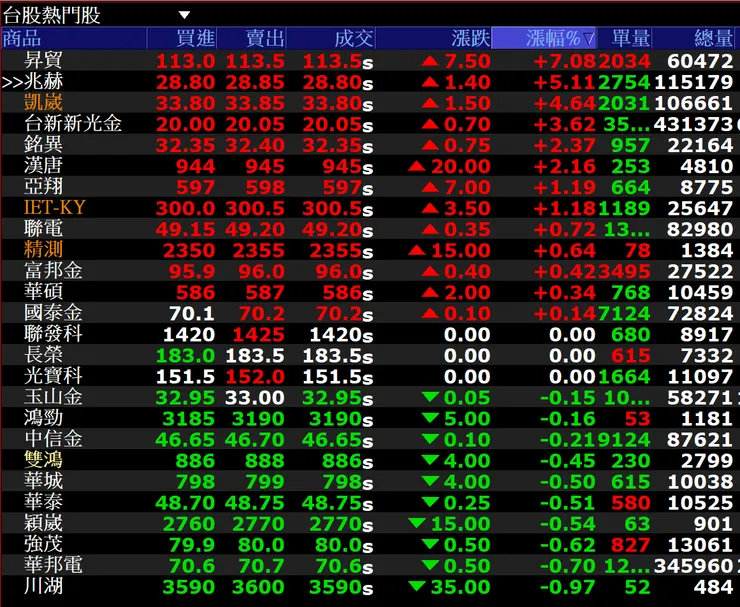Image resolution: width=740 pixels, height=607 pixels.
Task: Select the 華泰 stock row name
Action: 43,502
